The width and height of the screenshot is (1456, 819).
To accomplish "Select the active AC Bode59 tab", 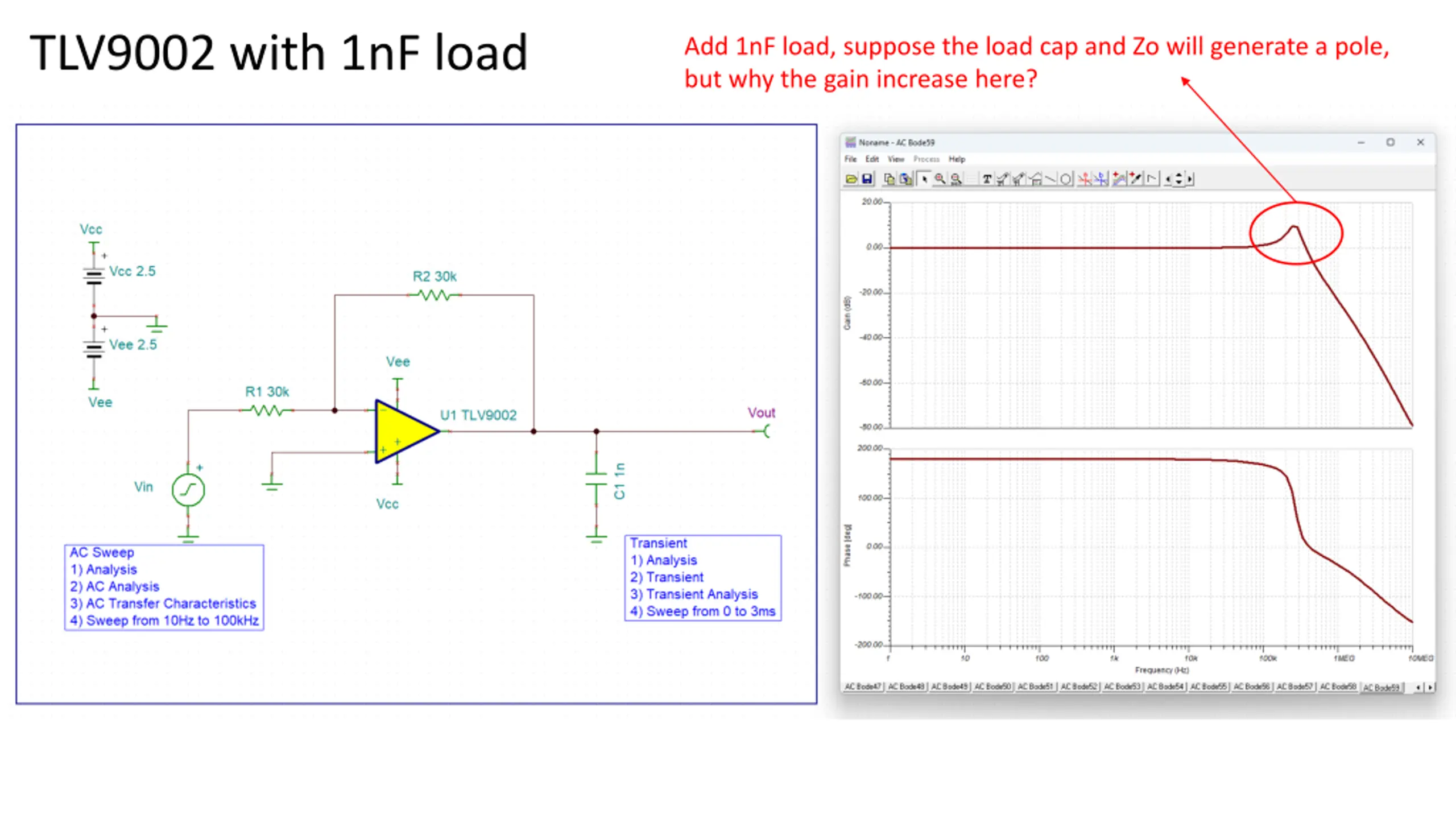I will (1381, 688).
